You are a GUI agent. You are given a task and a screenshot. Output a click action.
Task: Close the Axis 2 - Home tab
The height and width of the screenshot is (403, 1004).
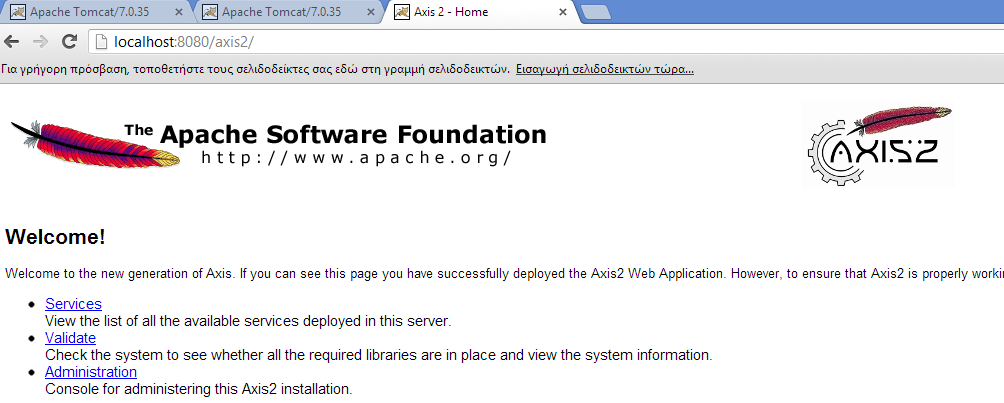click(x=563, y=12)
